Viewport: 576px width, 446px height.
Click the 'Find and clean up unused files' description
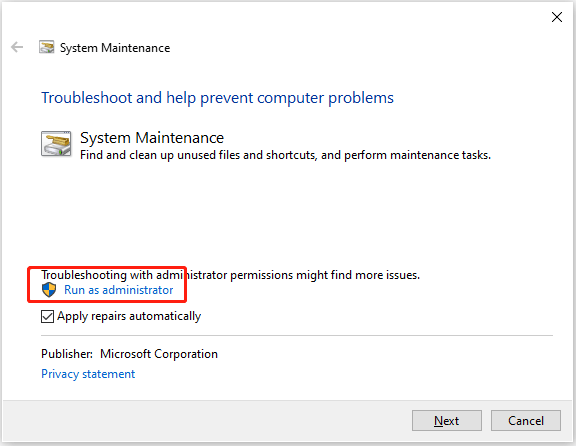pos(285,155)
